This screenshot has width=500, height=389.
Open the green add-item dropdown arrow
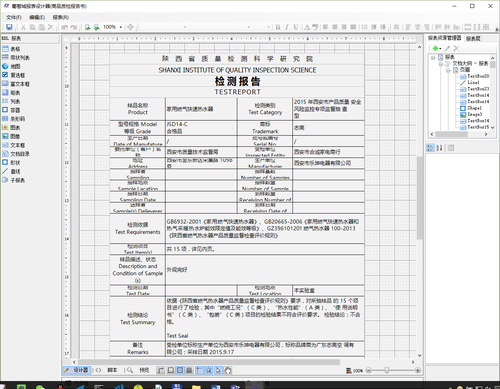[440, 49]
